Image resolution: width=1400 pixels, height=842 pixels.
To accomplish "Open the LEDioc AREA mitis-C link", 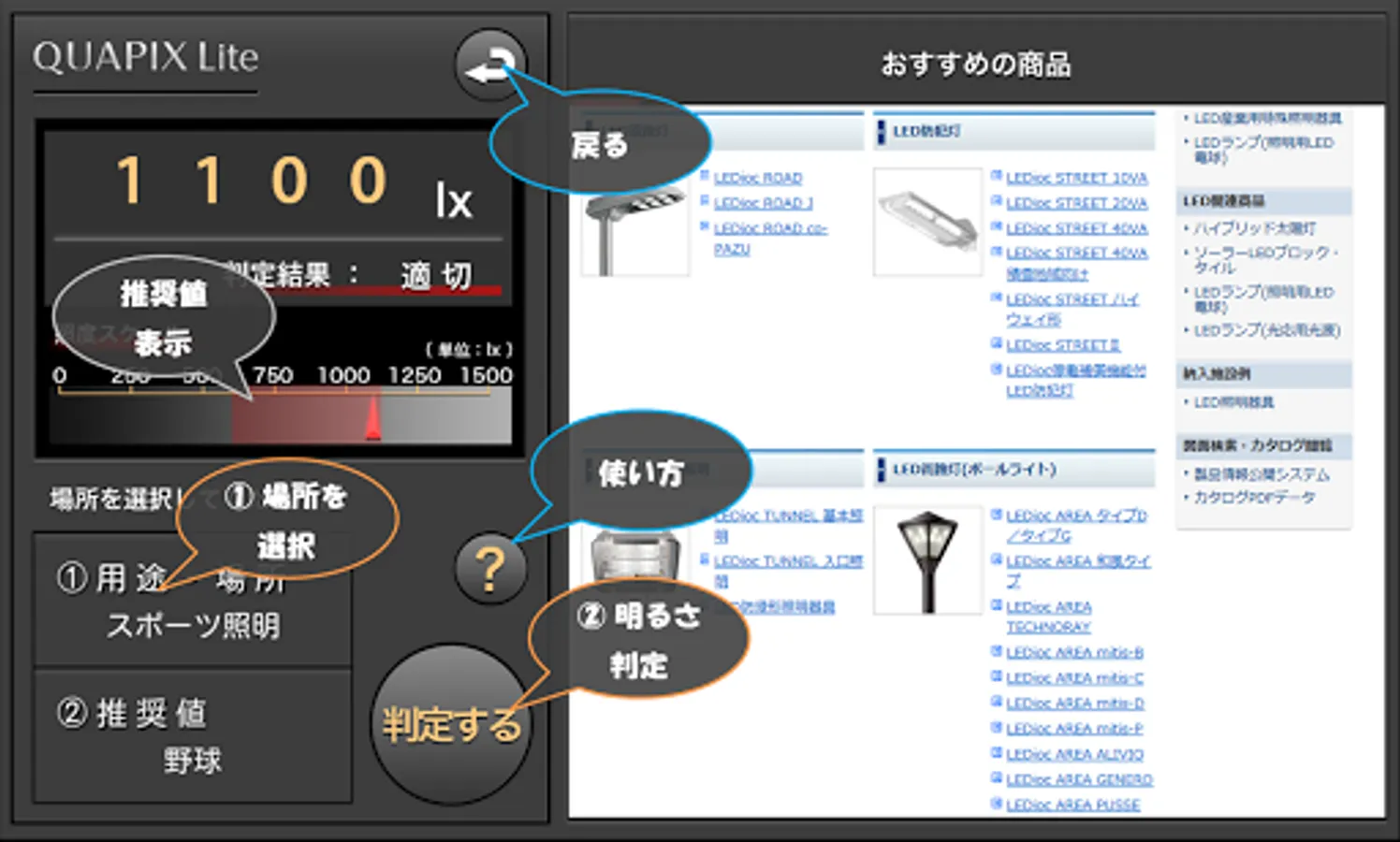I will [x=1074, y=678].
